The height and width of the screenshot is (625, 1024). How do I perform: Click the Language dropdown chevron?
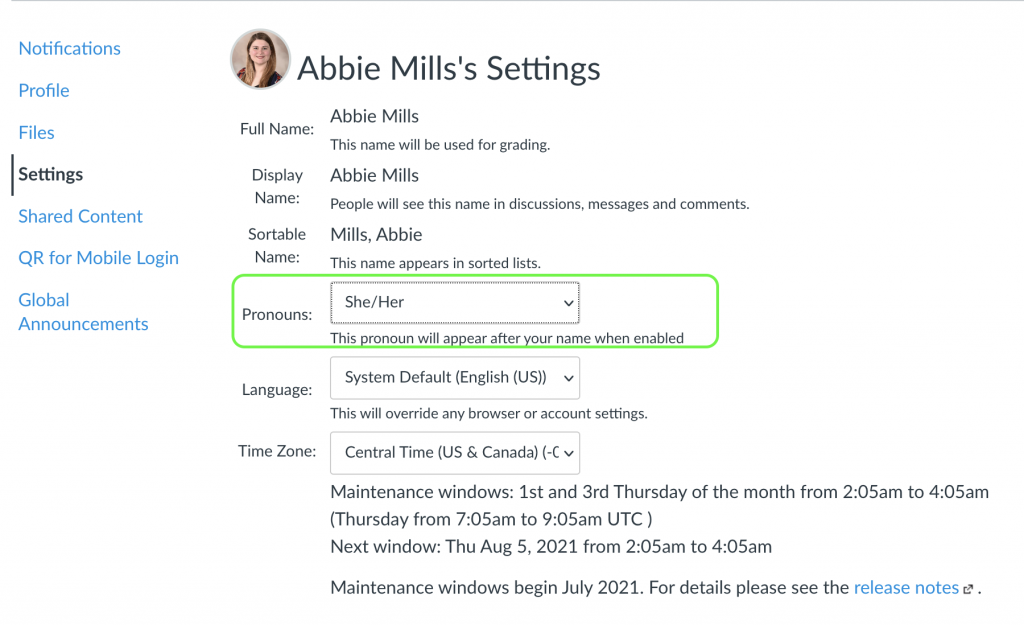pos(568,377)
